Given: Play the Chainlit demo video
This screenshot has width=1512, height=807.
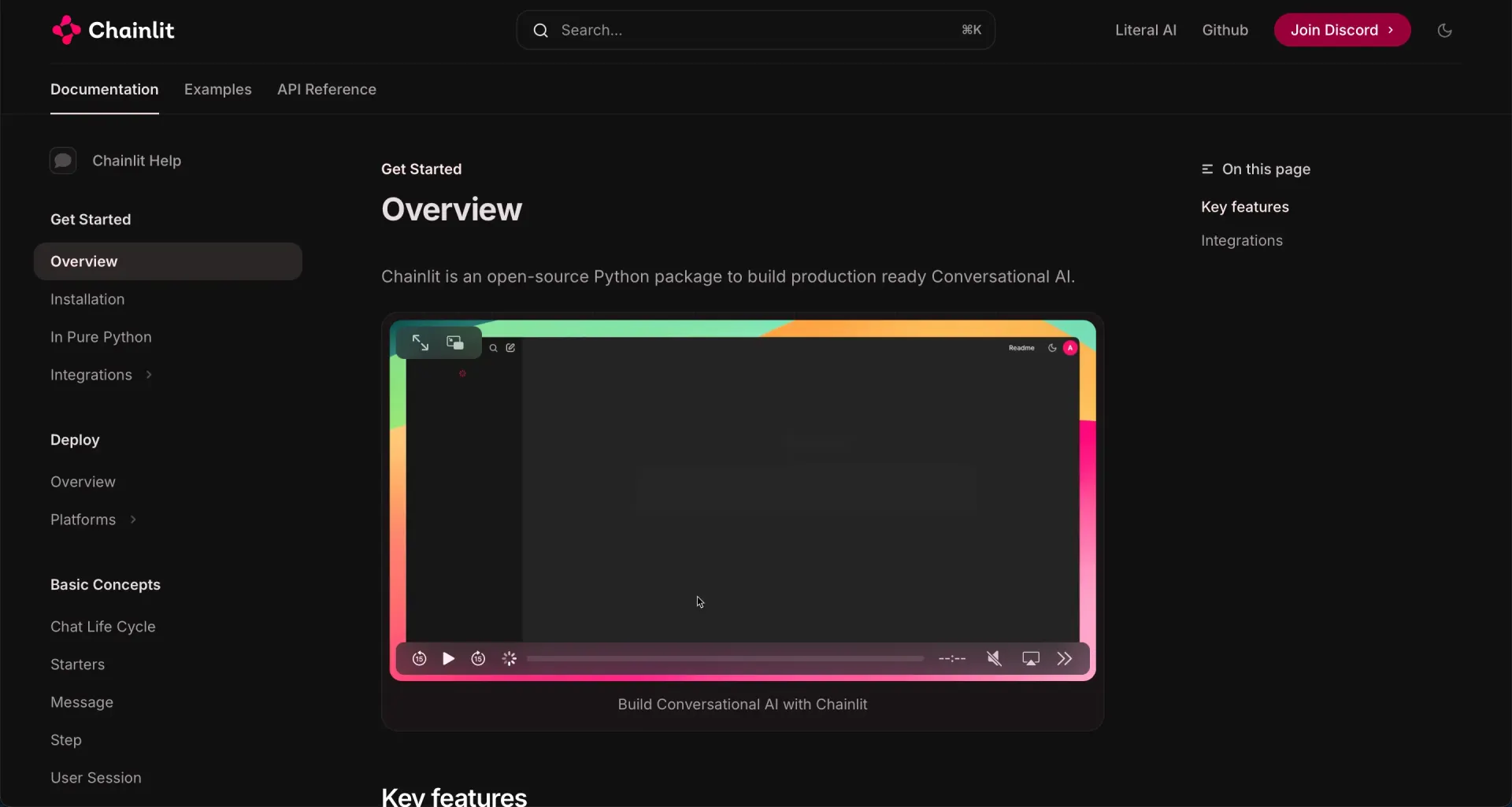Looking at the screenshot, I should pos(448,658).
